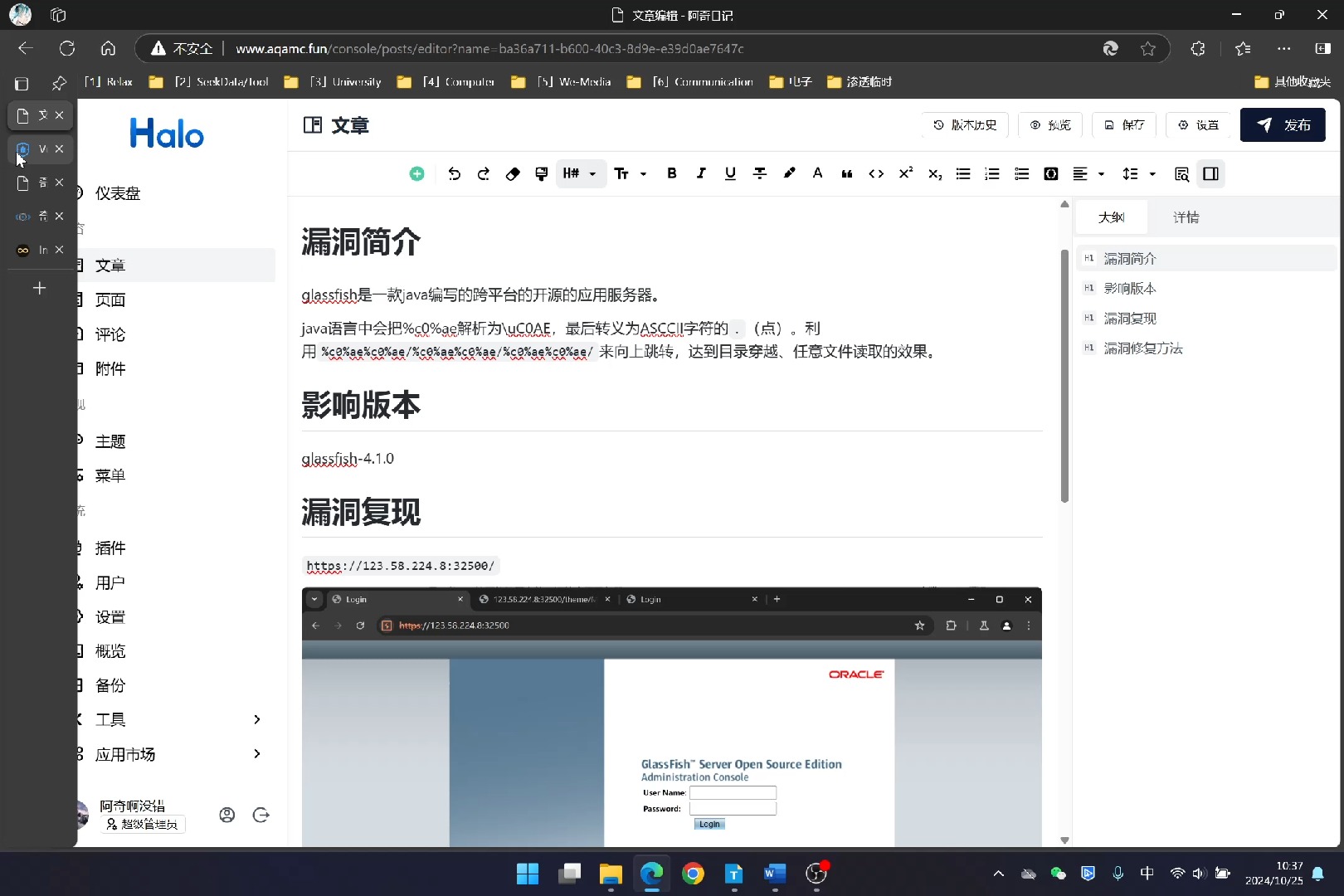
Task: Select the highlight pen tool
Action: coord(789,173)
